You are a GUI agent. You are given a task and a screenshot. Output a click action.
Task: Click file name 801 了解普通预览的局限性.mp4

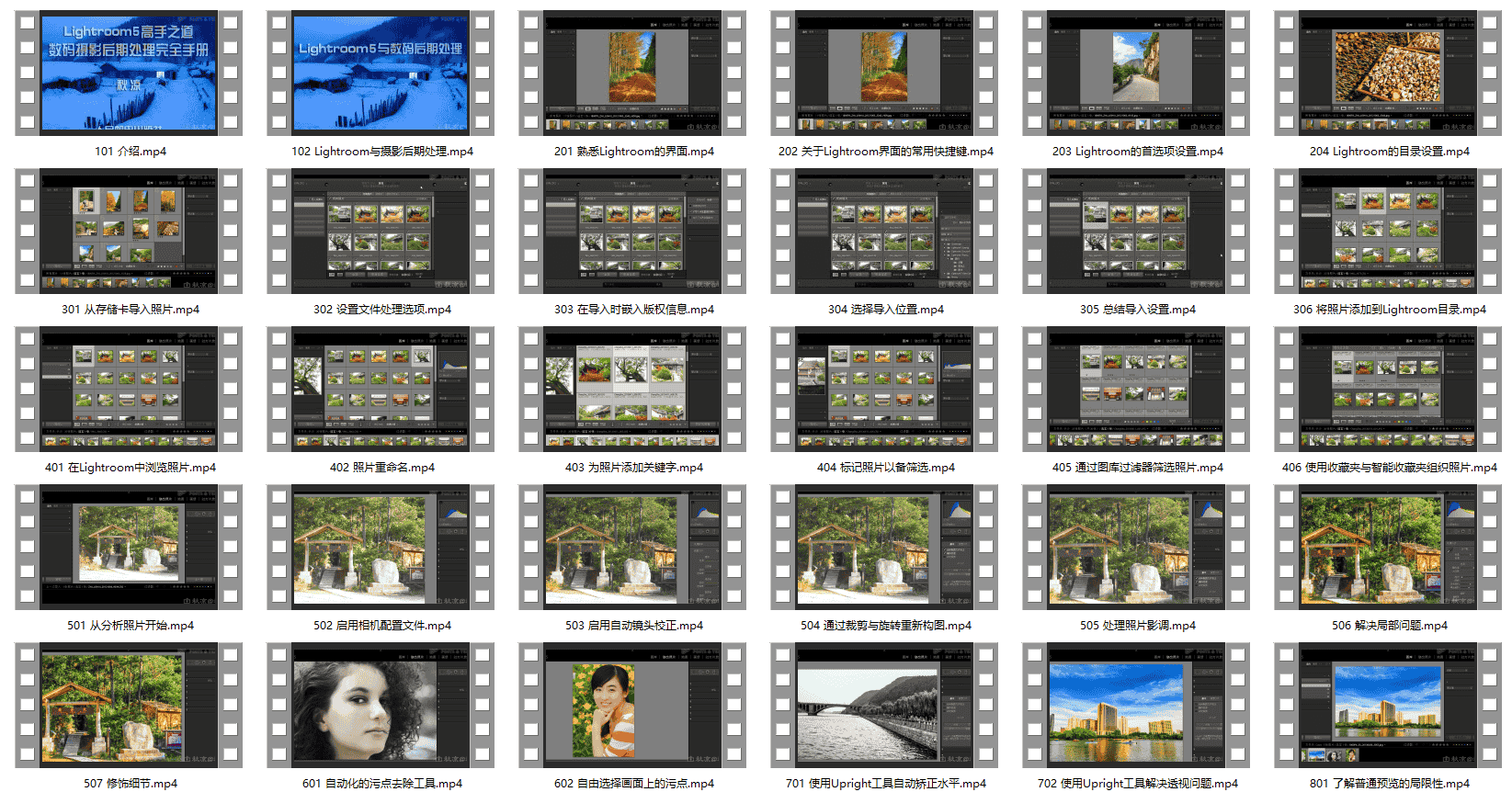[1389, 784]
